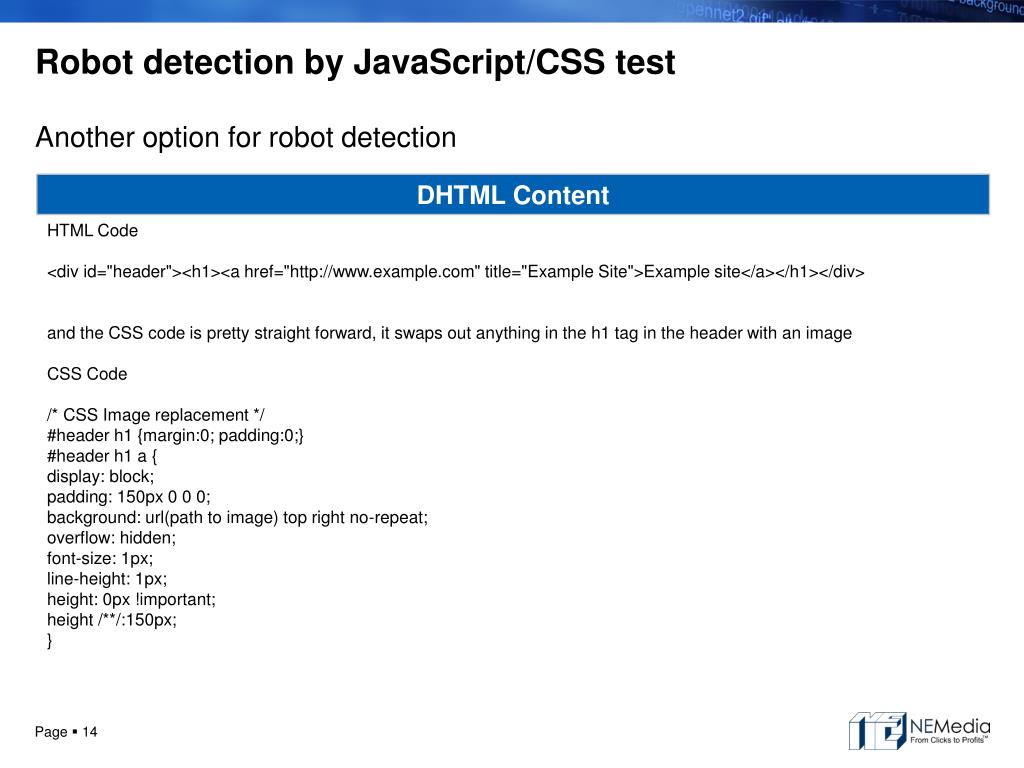
Task: Click the NEMedia logo icon
Action: (876, 730)
